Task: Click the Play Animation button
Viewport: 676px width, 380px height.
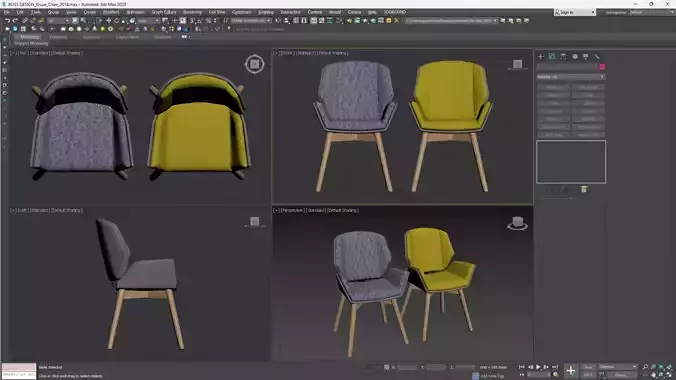Action: [538, 367]
